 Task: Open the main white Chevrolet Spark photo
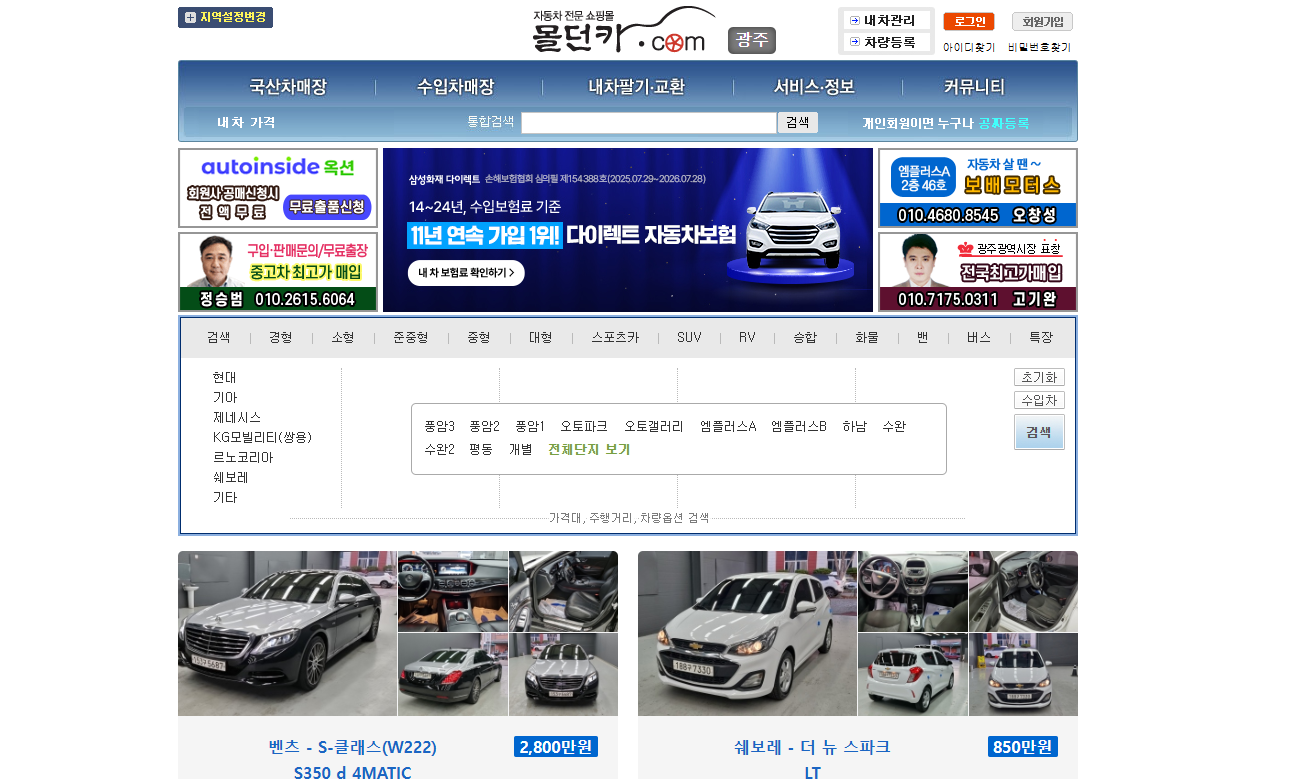coord(747,633)
